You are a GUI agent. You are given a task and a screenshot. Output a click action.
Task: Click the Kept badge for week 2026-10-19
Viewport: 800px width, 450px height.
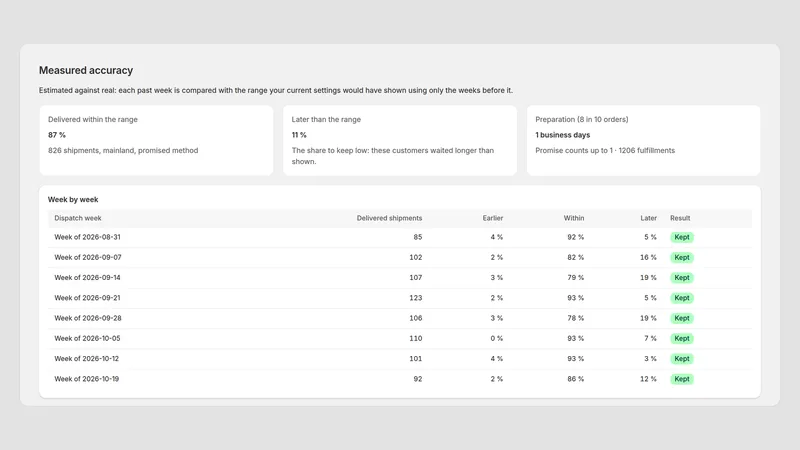point(682,379)
